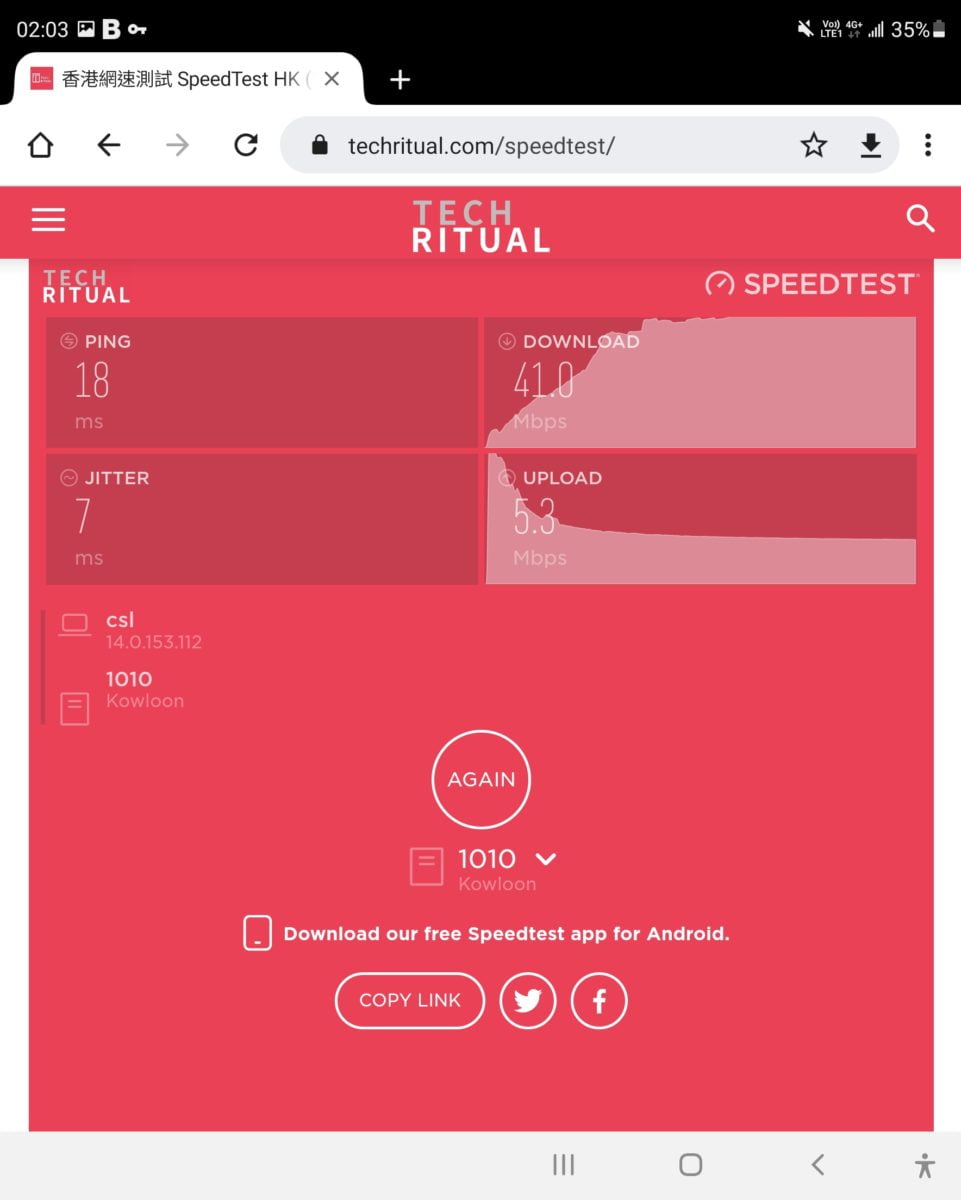Image resolution: width=961 pixels, height=1200 pixels.
Task: Click the Tech Ritual header logo
Action: [481, 225]
